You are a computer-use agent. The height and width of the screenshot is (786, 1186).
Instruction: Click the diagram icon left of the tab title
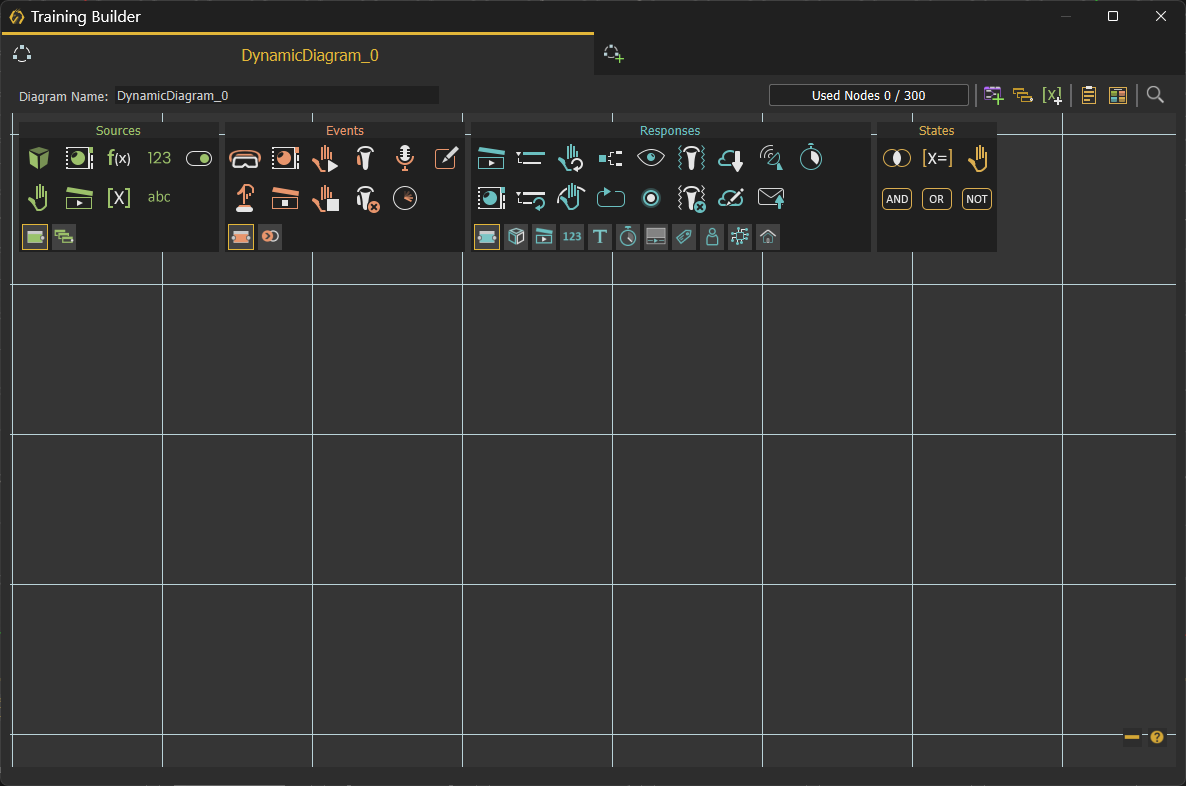click(x=22, y=54)
